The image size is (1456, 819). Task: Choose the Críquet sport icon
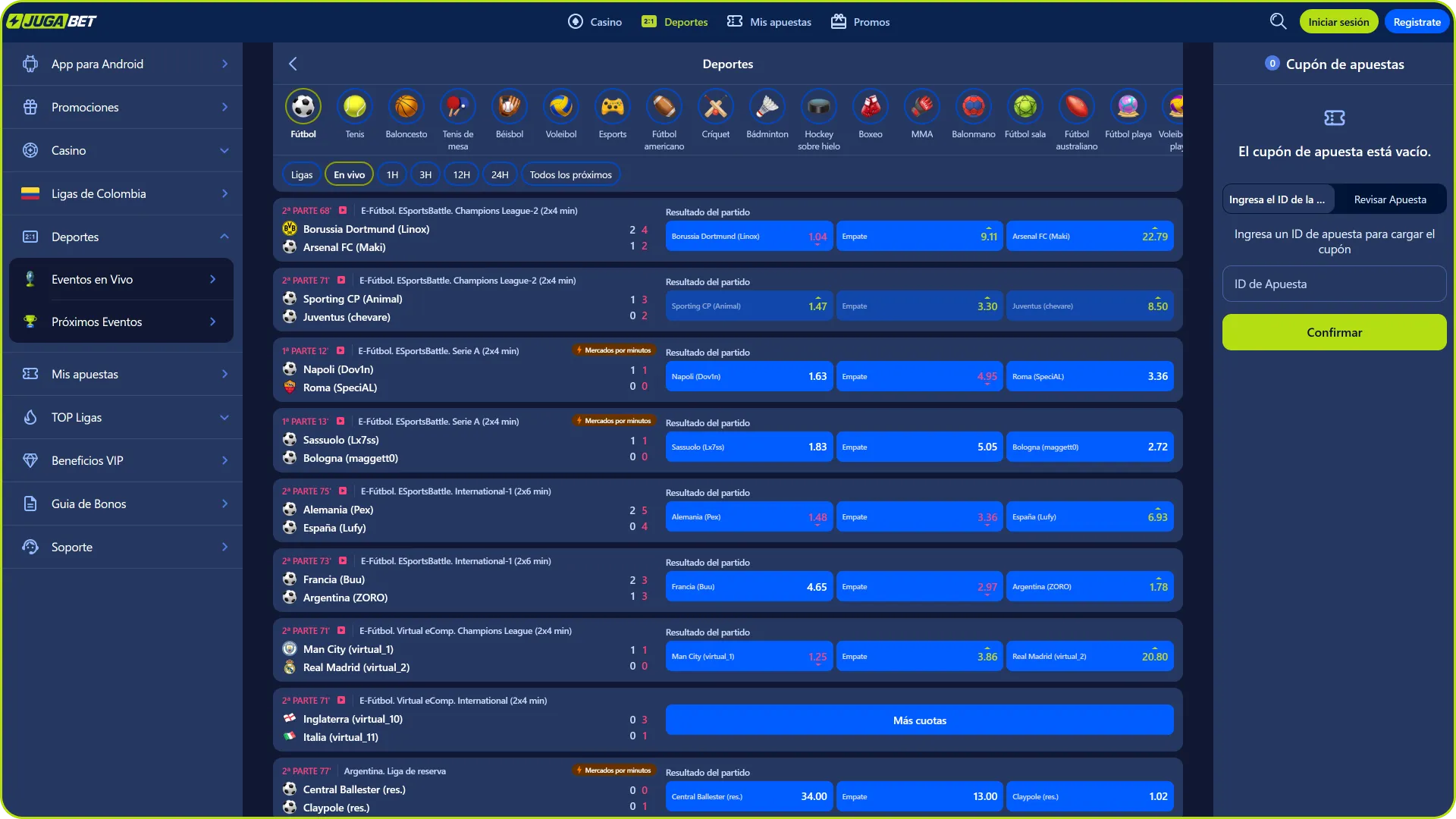[x=716, y=107]
